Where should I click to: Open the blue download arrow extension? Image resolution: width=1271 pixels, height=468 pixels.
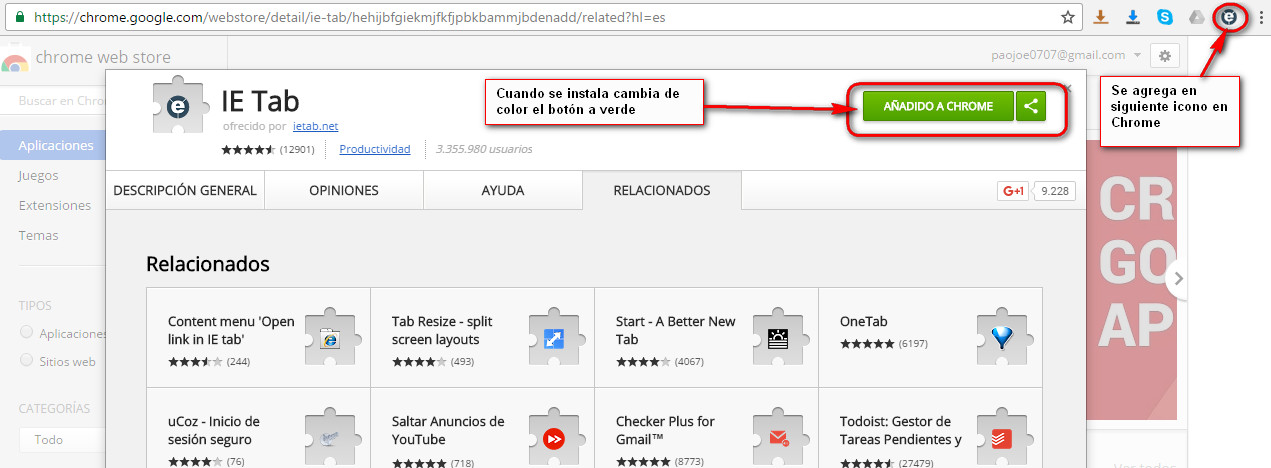tap(1133, 17)
